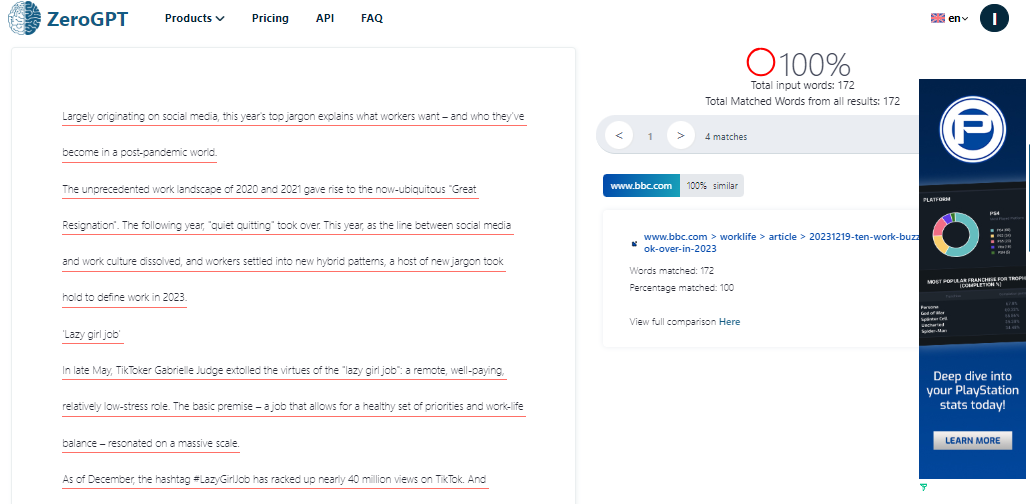Image resolution: width=1030 pixels, height=504 pixels.
Task: Click 'Deep dive into your PlayStation stats' ad text
Action: (x=973, y=390)
